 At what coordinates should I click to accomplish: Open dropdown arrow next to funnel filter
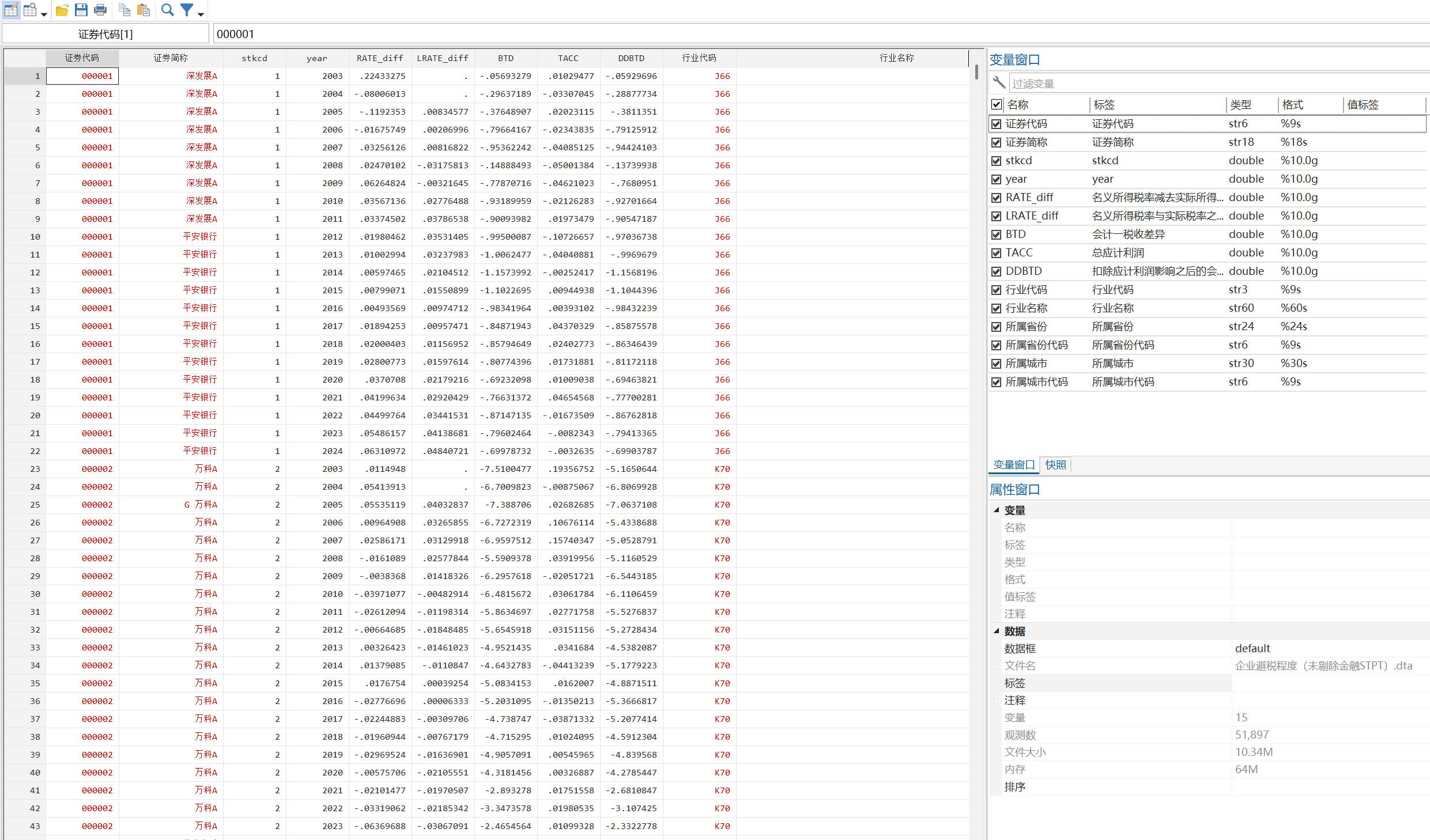coord(201,14)
